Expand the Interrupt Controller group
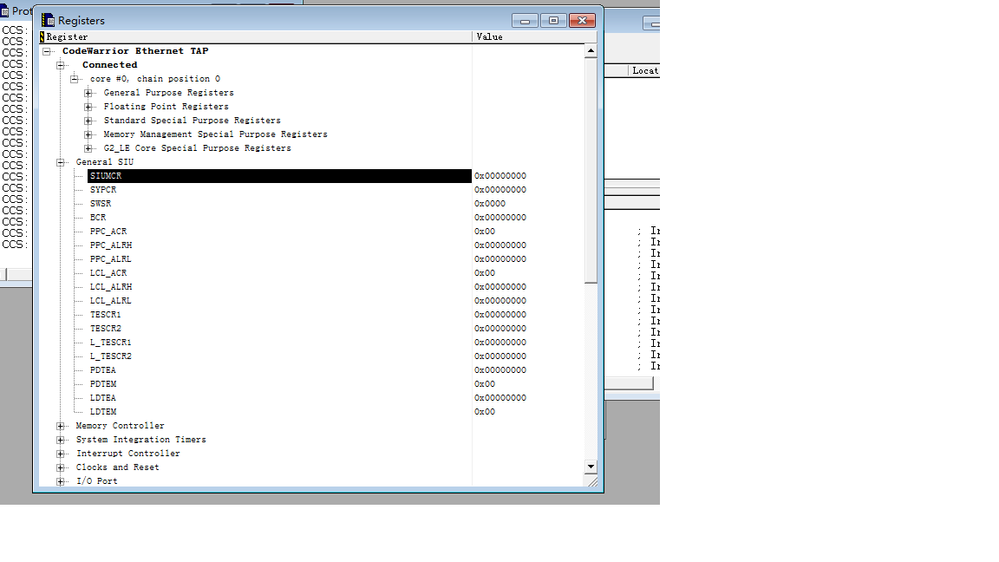Screen dimensions: 999x562 [x=61, y=454]
